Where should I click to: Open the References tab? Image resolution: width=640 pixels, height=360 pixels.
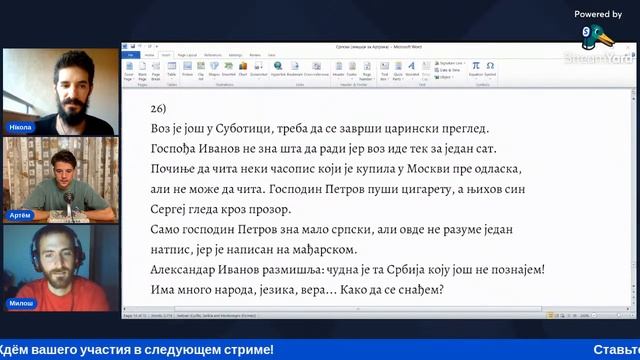click(x=213, y=55)
